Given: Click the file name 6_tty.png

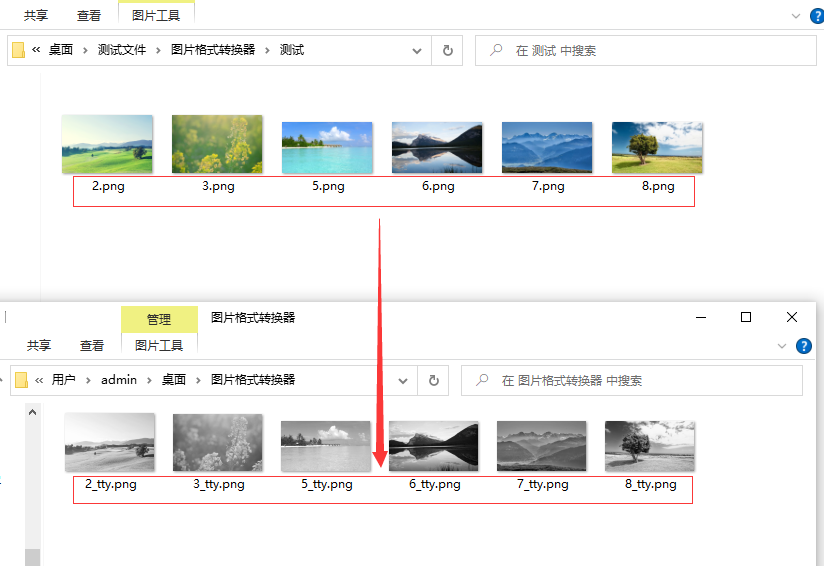Looking at the screenshot, I should [435, 485].
